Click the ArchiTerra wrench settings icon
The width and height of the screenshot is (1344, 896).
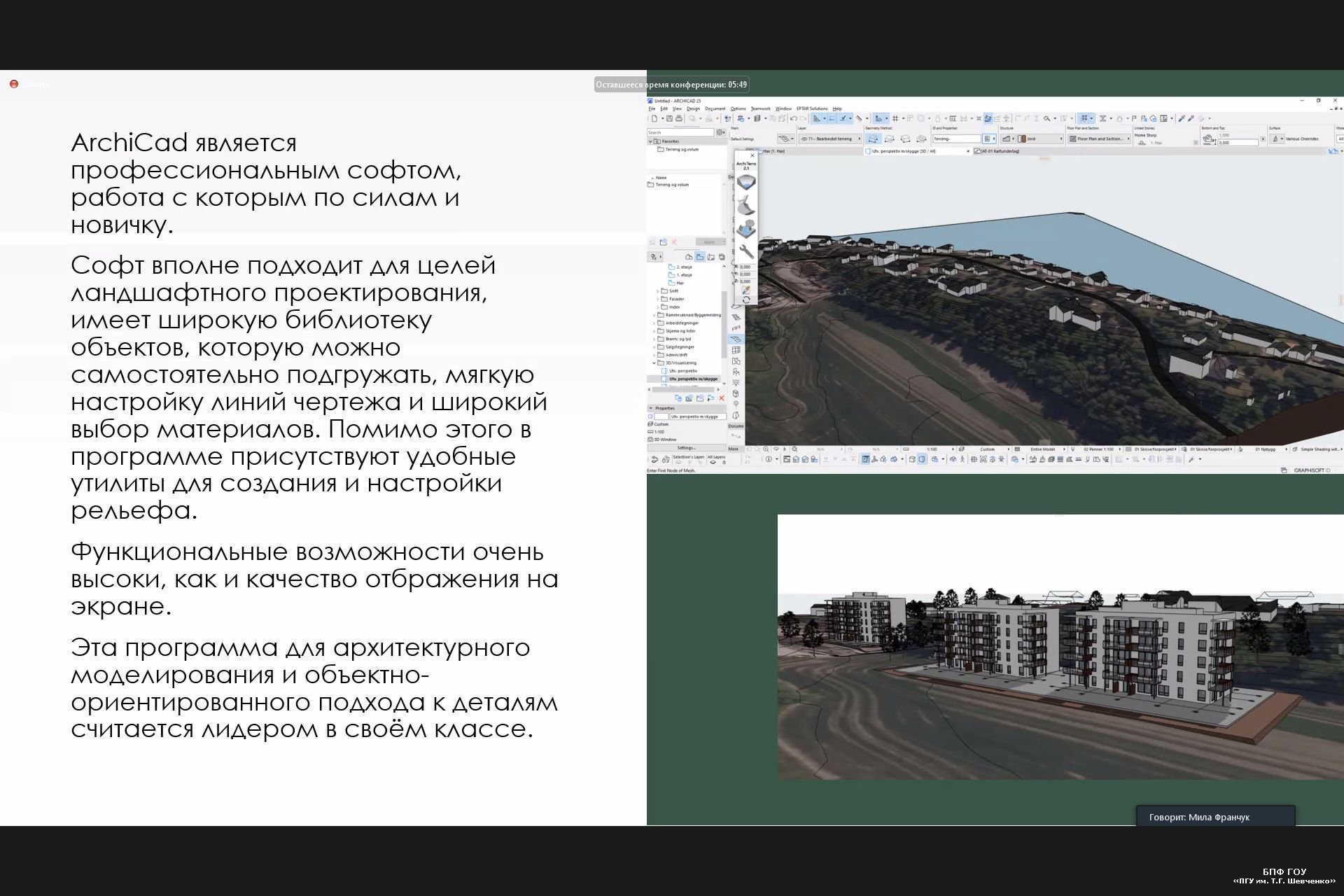[746, 252]
